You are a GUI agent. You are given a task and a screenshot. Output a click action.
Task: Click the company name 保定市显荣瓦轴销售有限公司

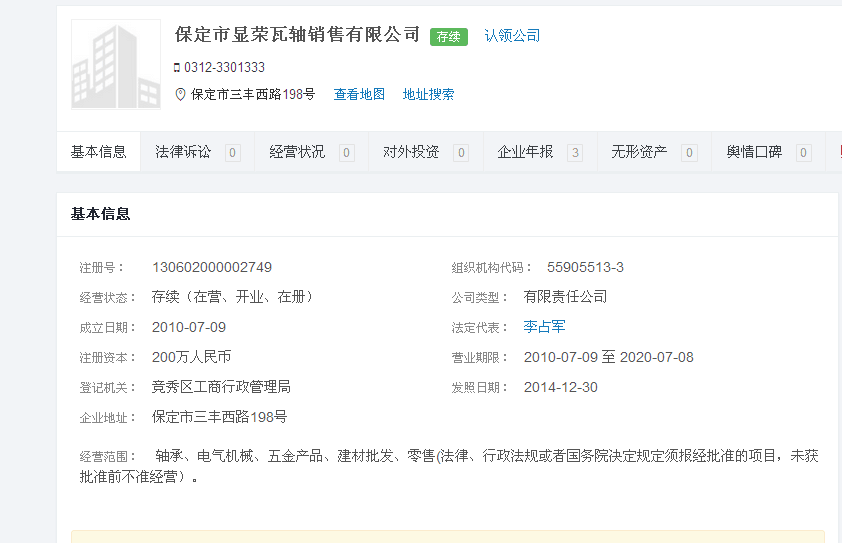(297, 35)
